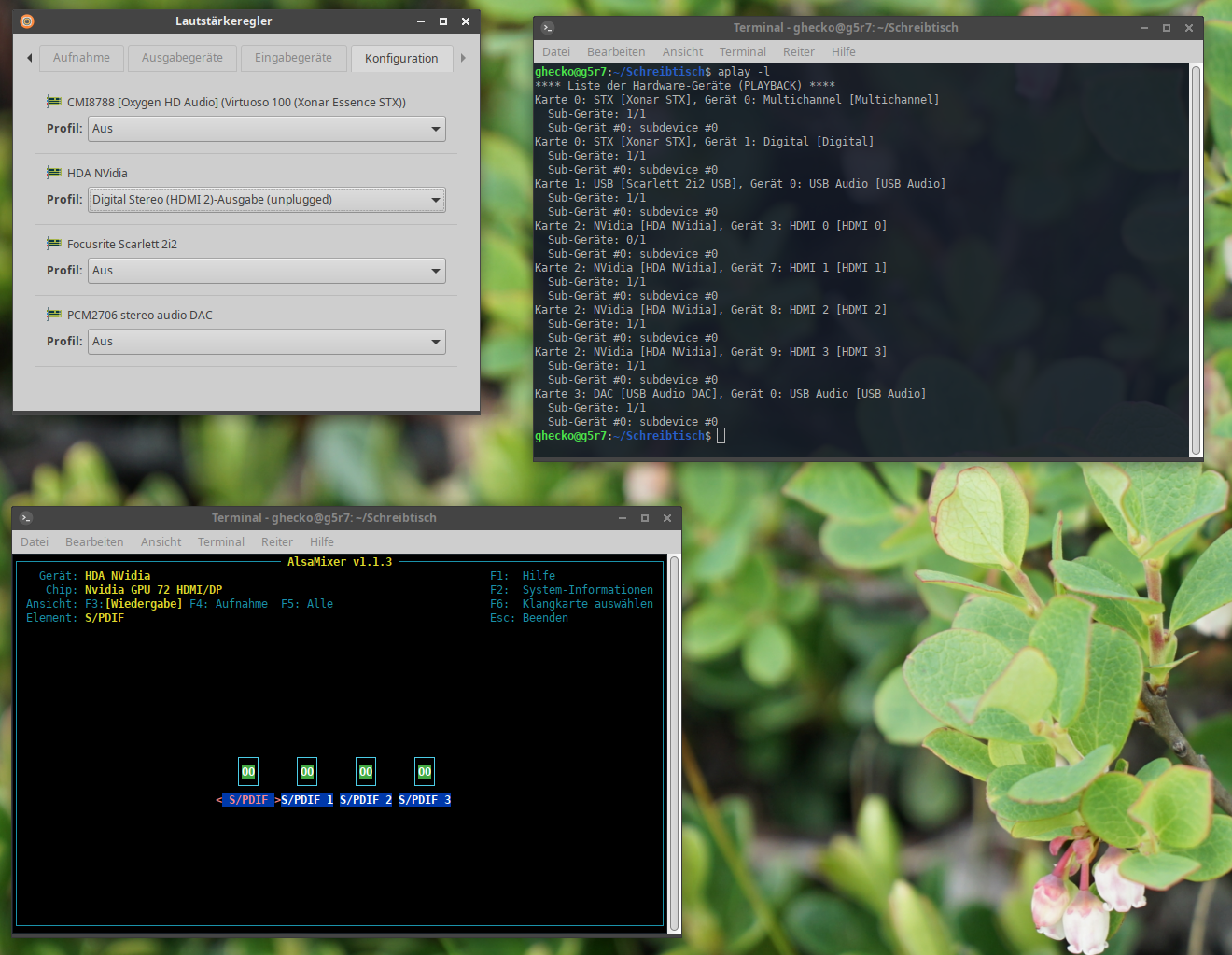Toggle the S/PDIF 2 mute box in AlsaMixer

pyautogui.click(x=366, y=772)
